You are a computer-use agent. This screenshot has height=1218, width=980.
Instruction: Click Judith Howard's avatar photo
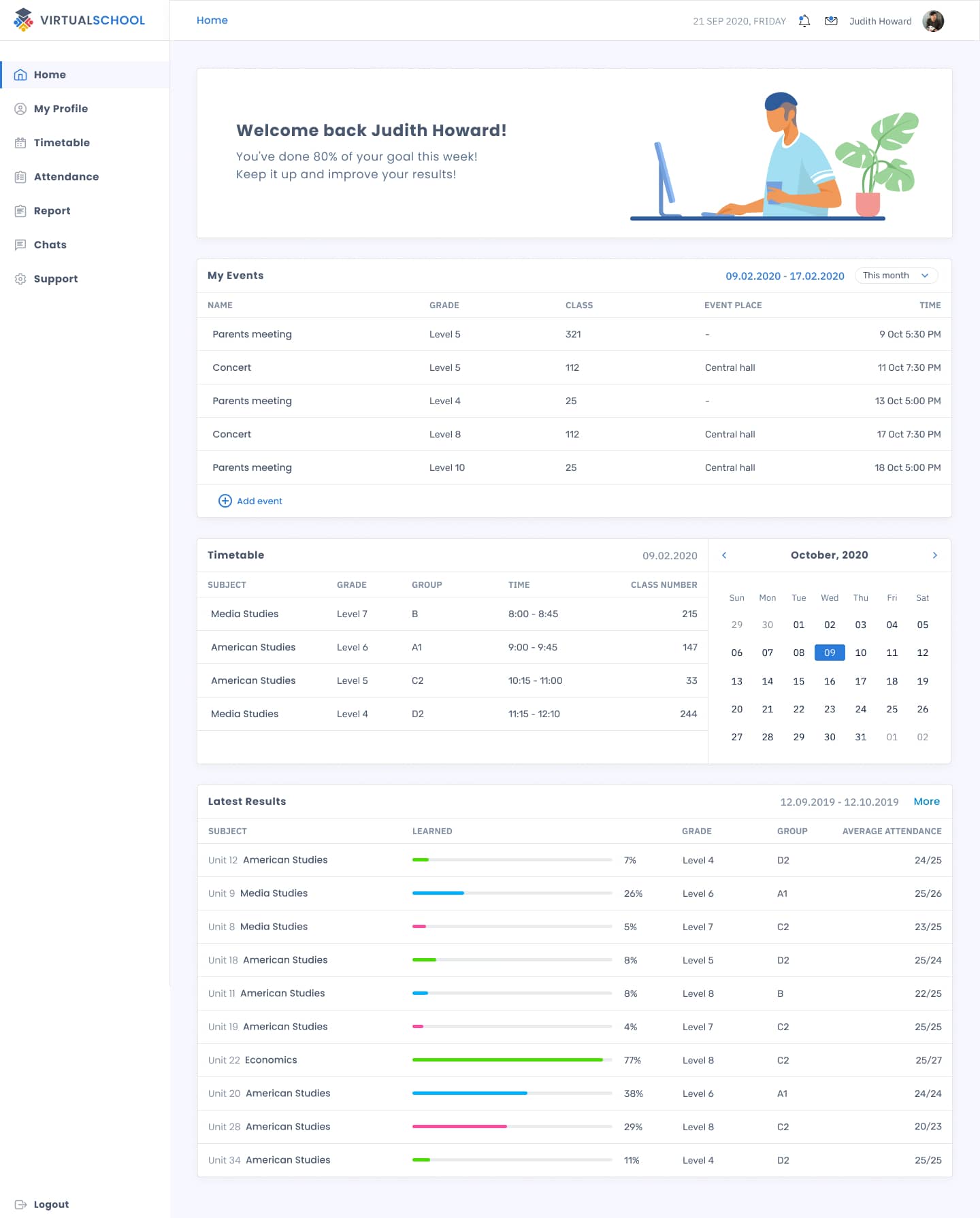(x=933, y=21)
